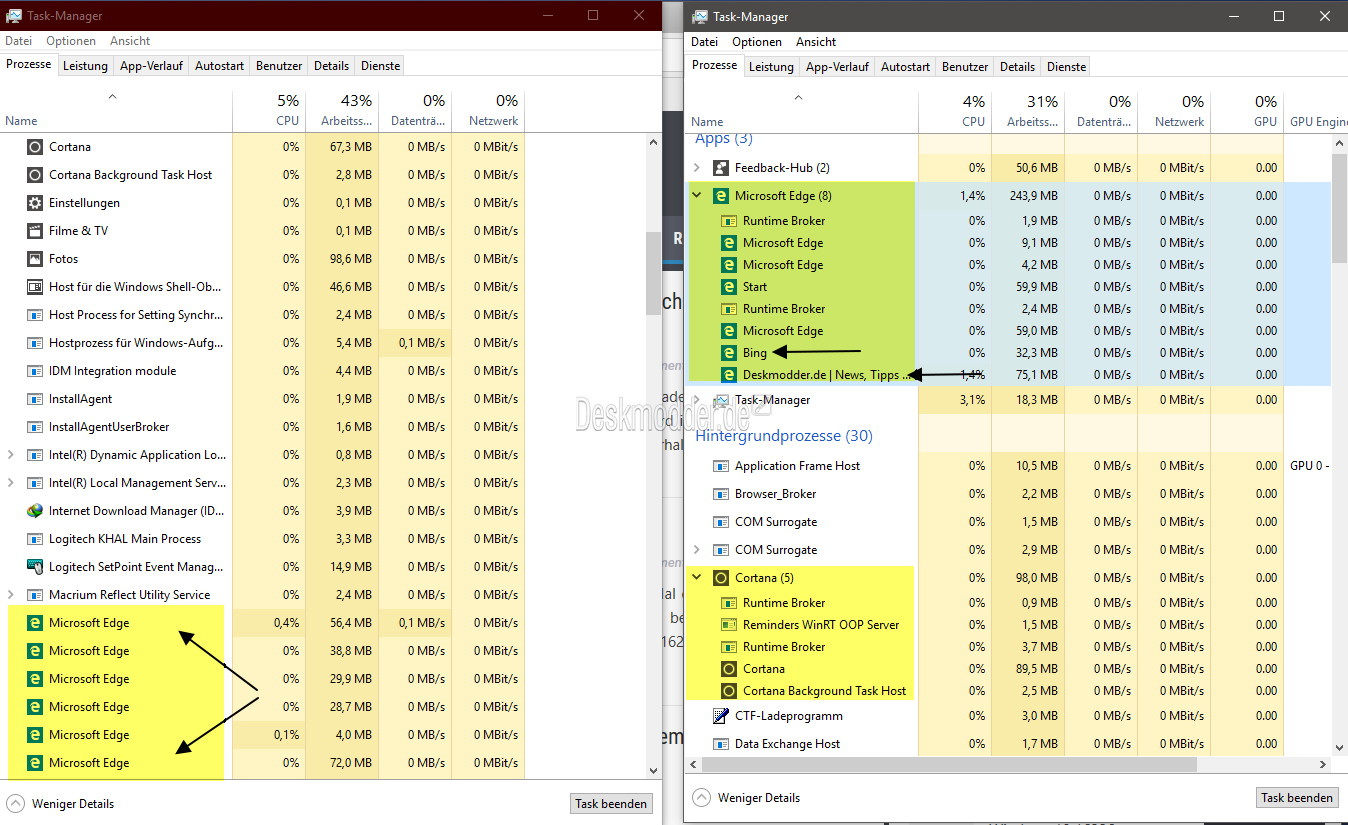Sort by Name column in right window

(802, 112)
